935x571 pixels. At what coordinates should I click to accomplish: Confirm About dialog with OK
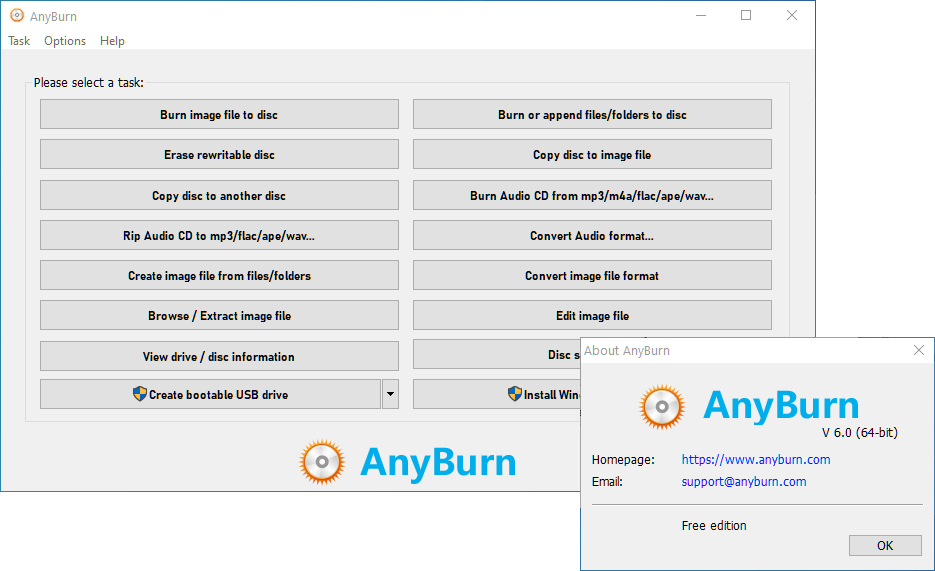tap(885, 545)
